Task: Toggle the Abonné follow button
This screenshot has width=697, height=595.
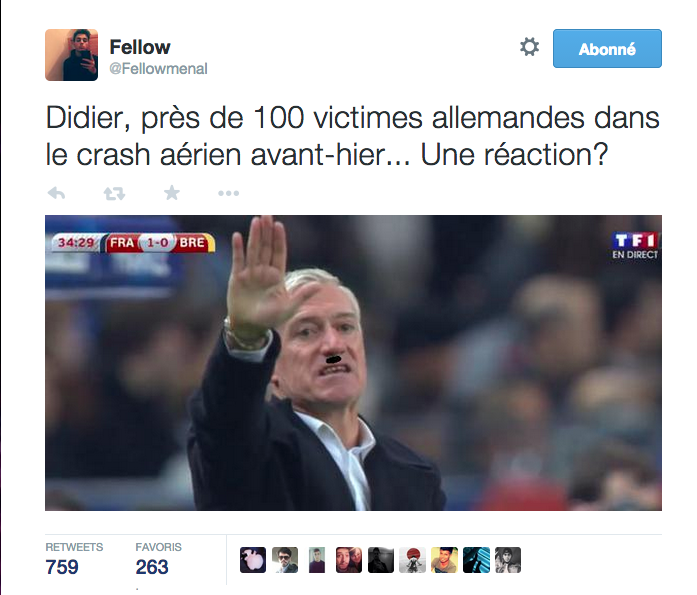Action: coord(607,48)
